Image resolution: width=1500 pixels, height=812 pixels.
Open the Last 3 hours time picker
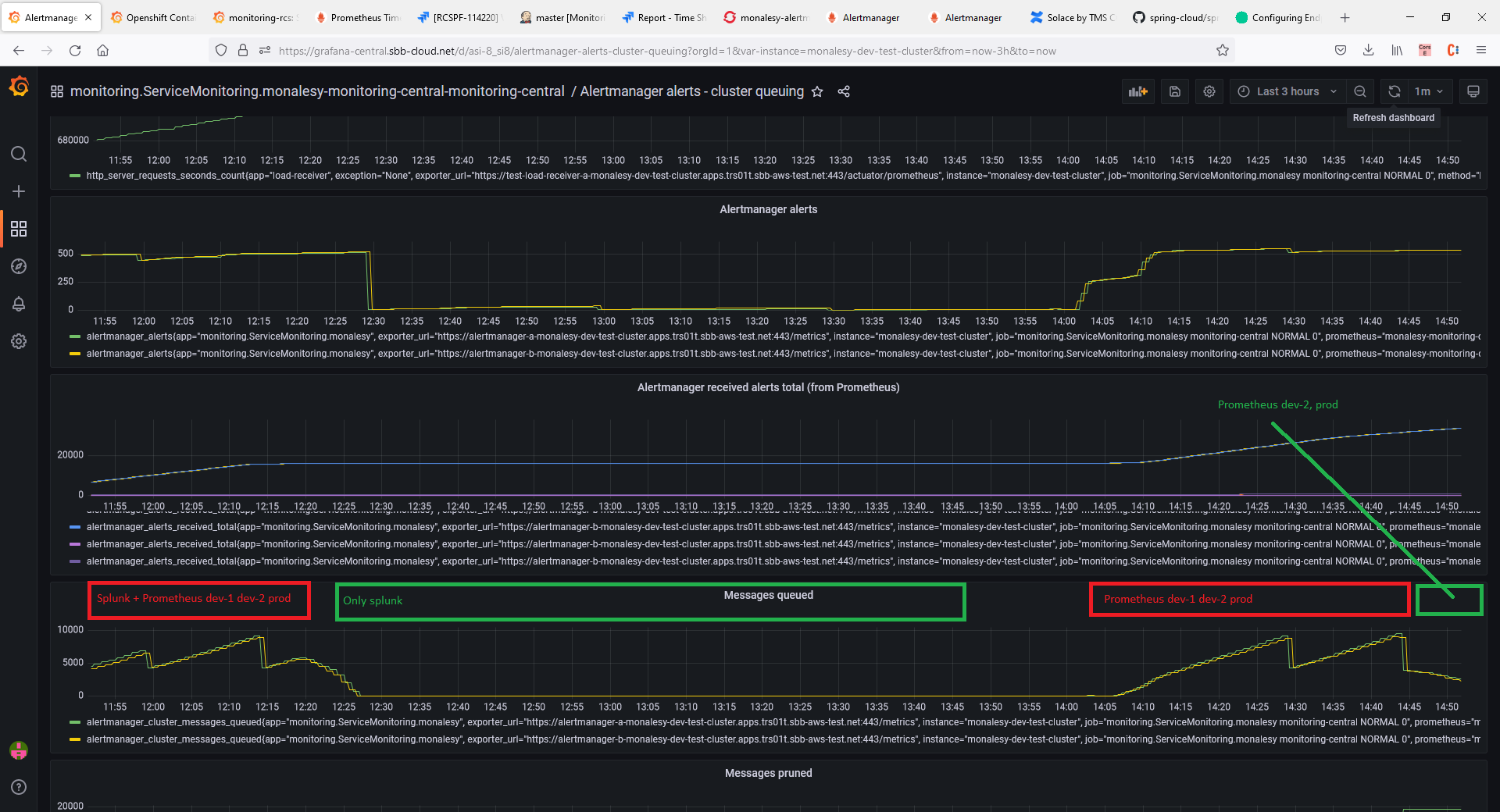point(1287,91)
